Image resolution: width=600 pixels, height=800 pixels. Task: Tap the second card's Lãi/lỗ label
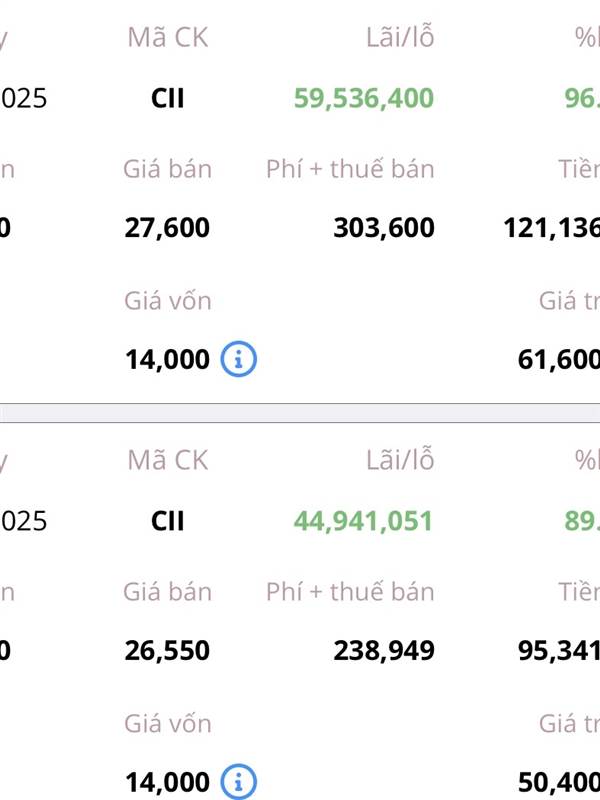[400, 458]
